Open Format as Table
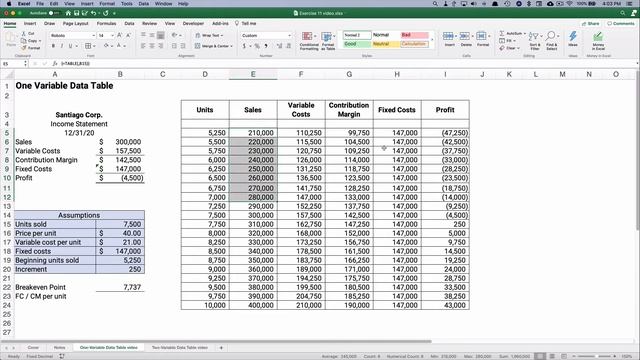 coord(328,41)
